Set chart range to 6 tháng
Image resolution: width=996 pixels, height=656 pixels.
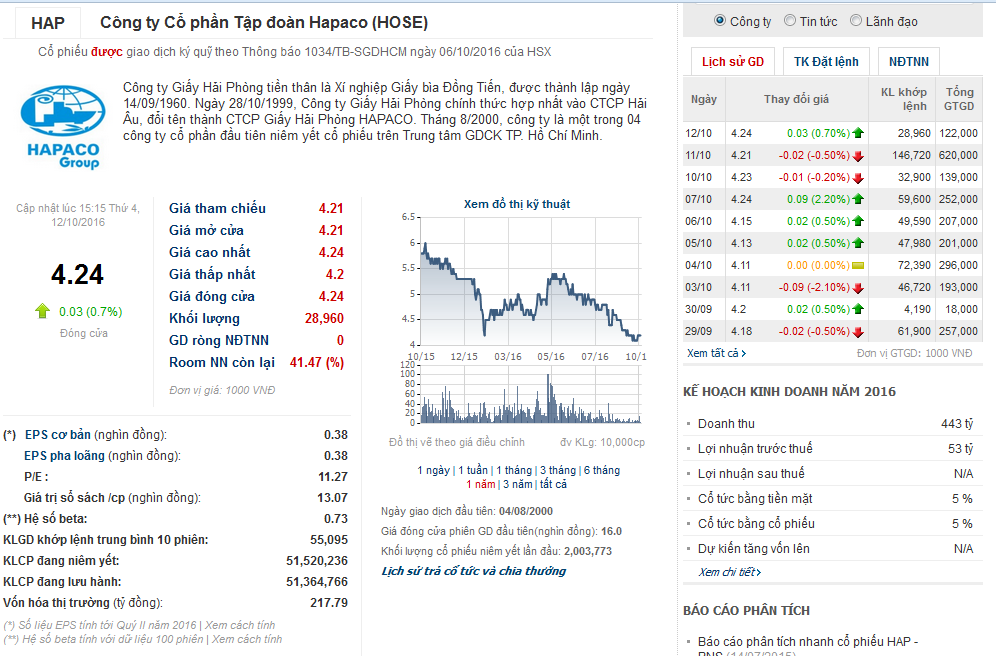click(602, 470)
